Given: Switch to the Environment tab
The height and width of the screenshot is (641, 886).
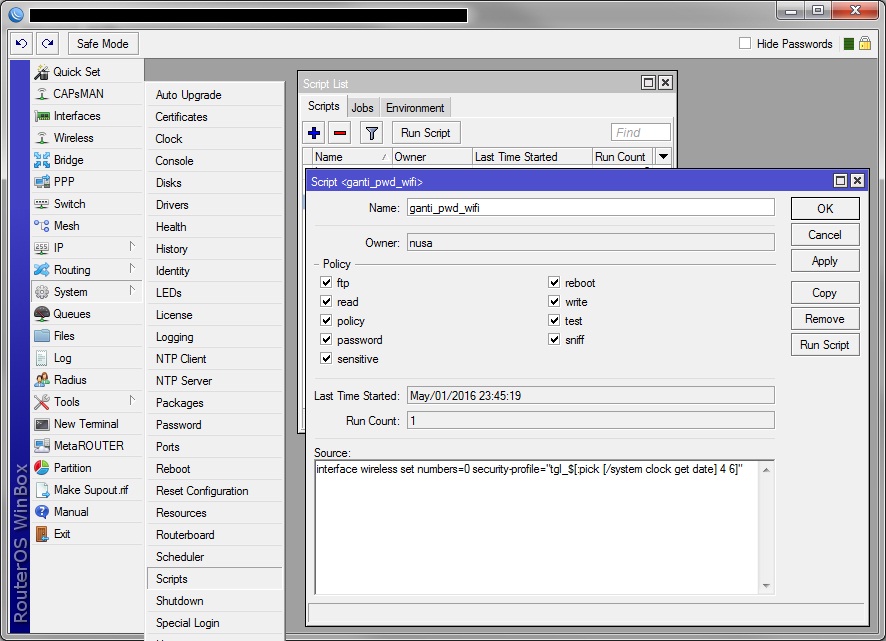Looking at the screenshot, I should 414,106.
